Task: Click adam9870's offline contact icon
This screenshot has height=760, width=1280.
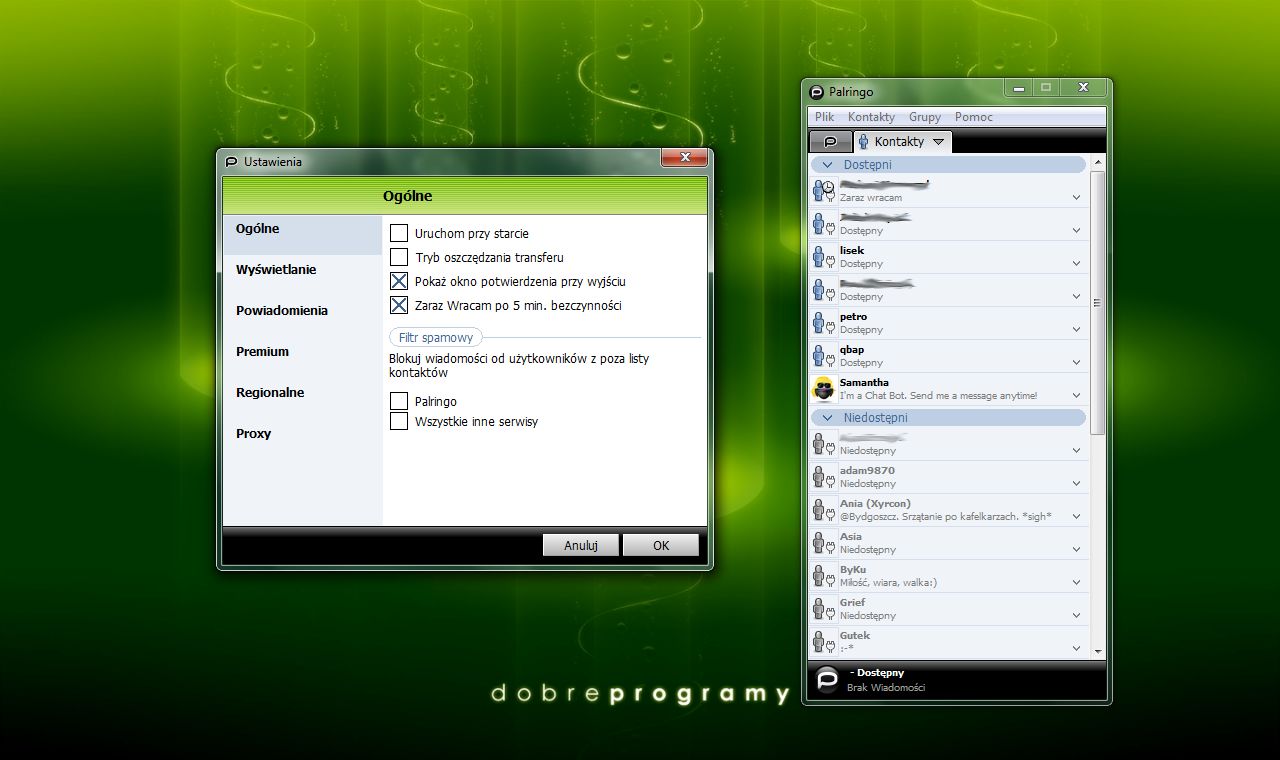Action: click(x=823, y=477)
